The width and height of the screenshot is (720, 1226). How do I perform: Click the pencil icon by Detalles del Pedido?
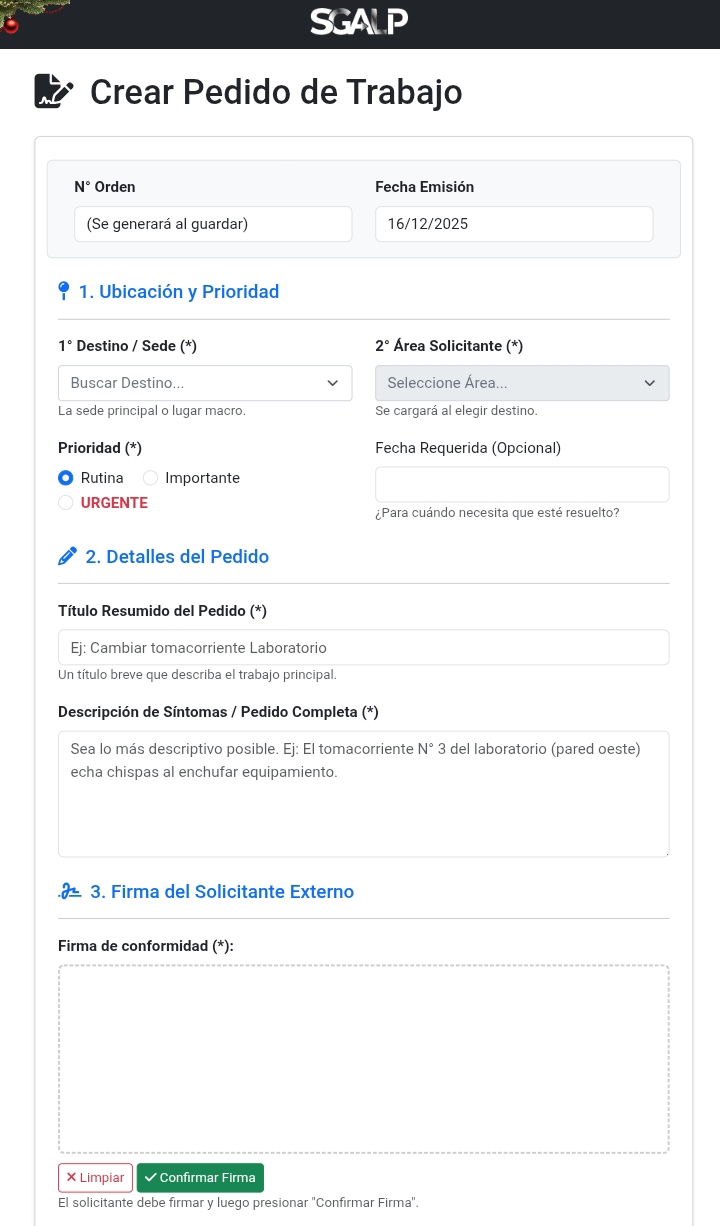point(67,556)
